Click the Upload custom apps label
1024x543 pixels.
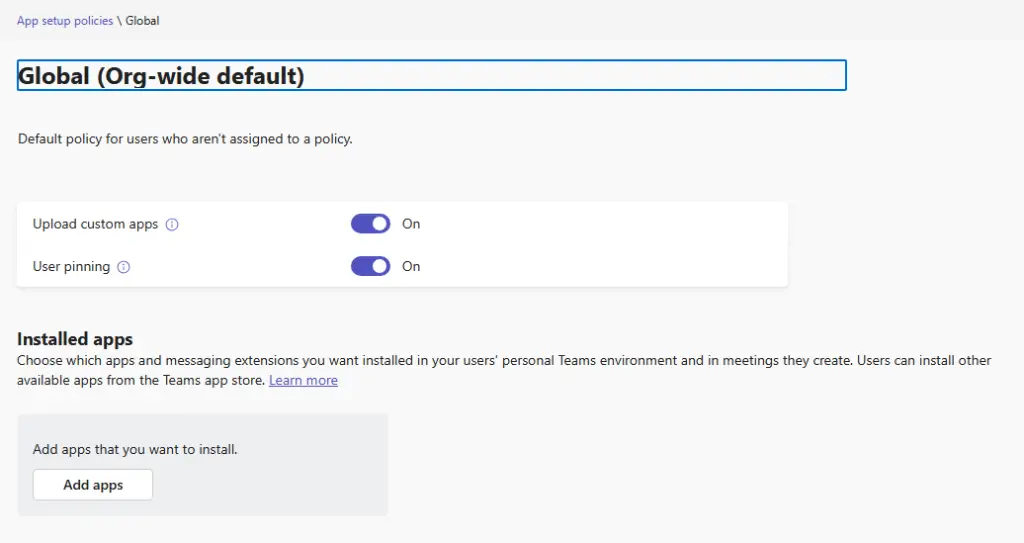coord(95,224)
